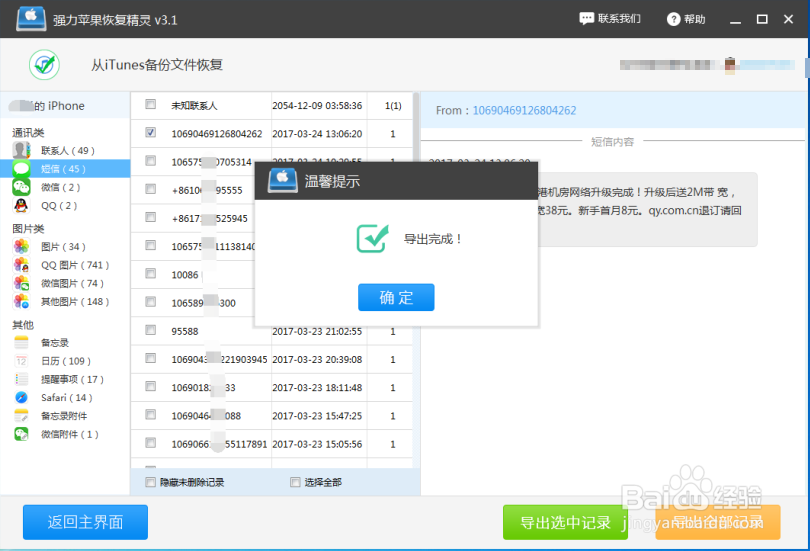The width and height of the screenshot is (810, 551).
Task: Minimize the application window
Action: click(x=736, y=20)
